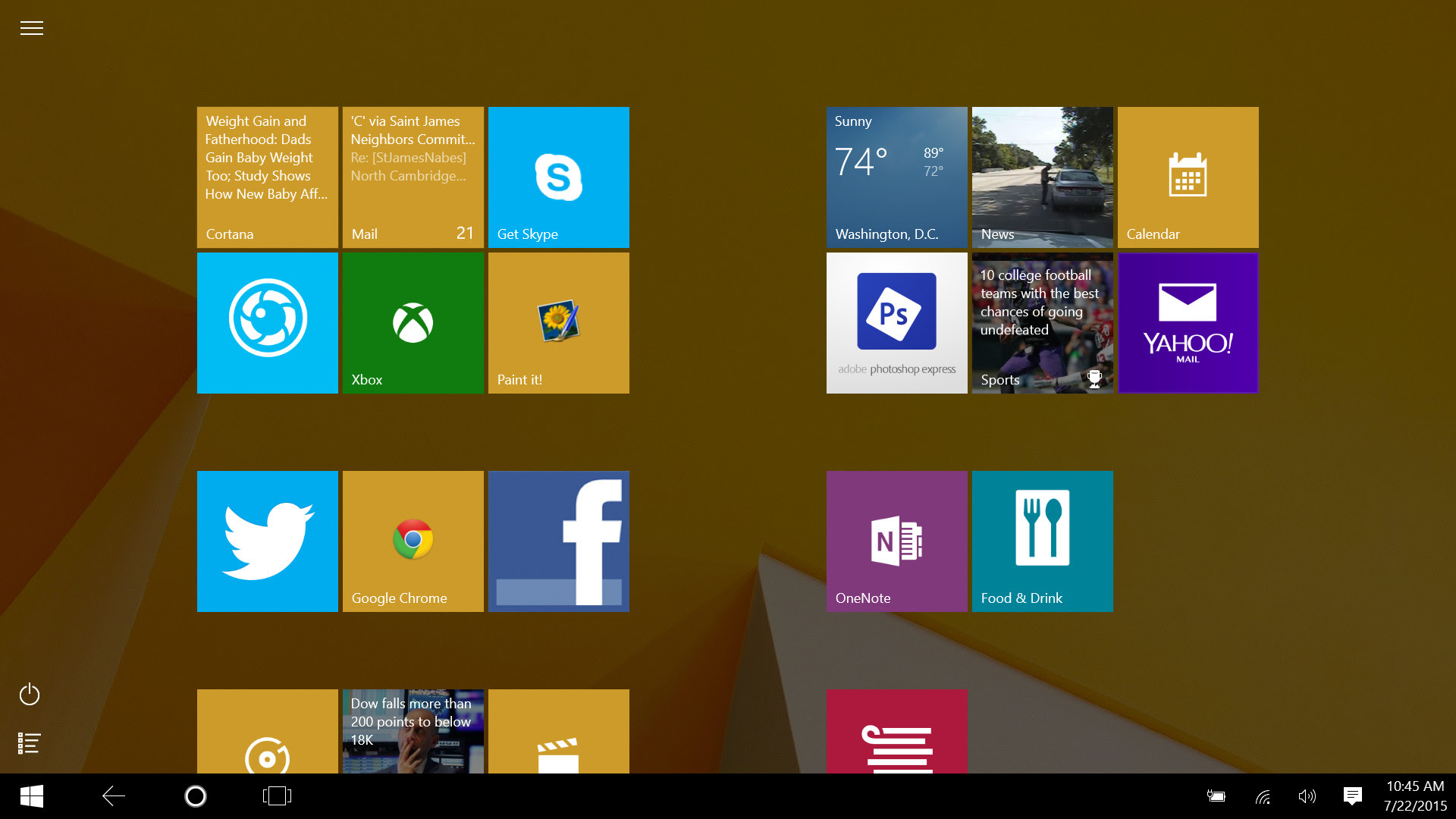
Task: Open the Cortana news tile
Action: [268, 177]
